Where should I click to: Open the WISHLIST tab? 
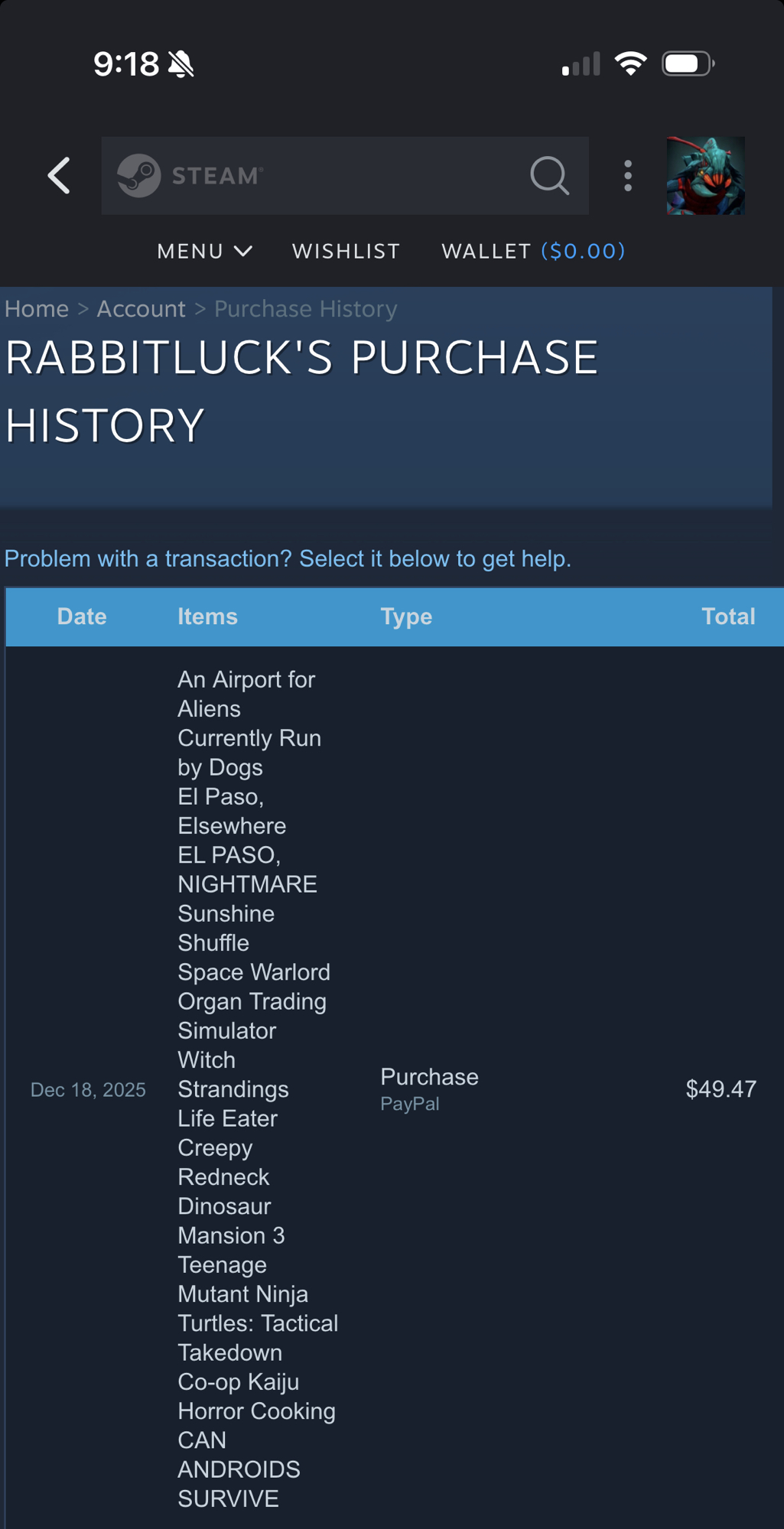(x=346, y=251)
